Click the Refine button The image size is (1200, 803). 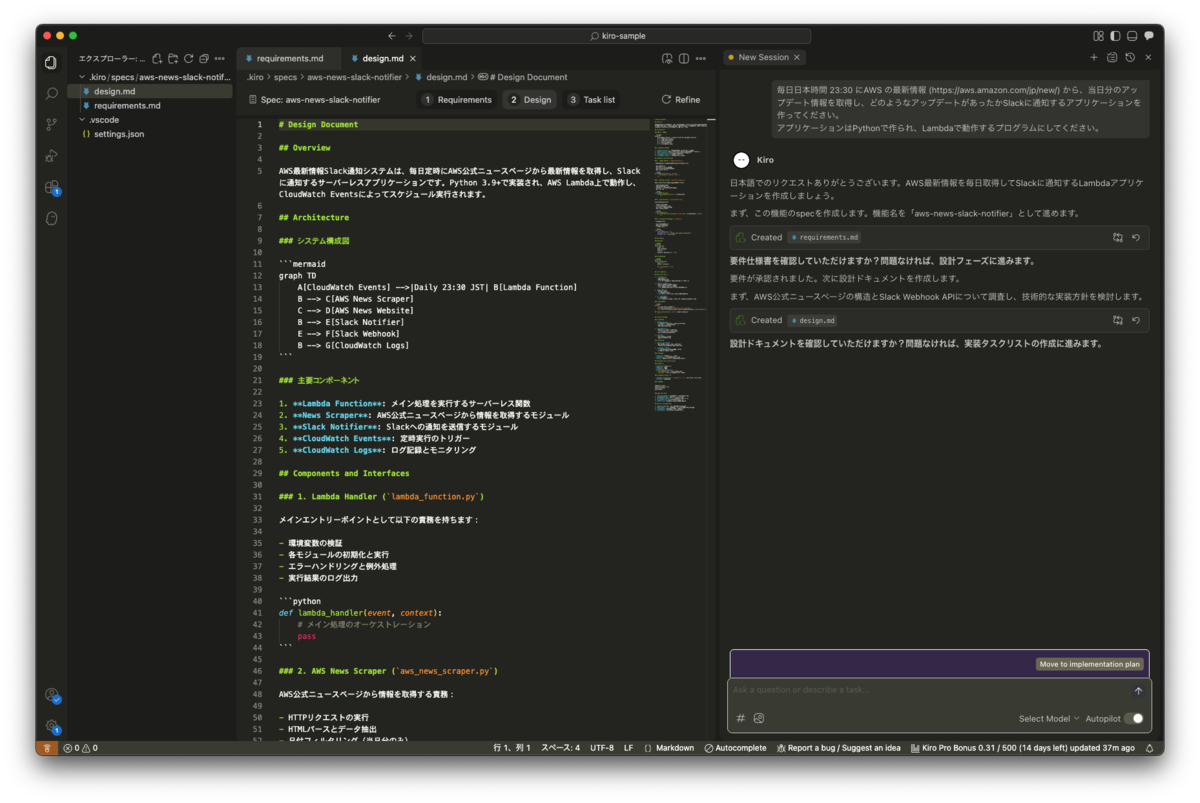coord(681,100)
